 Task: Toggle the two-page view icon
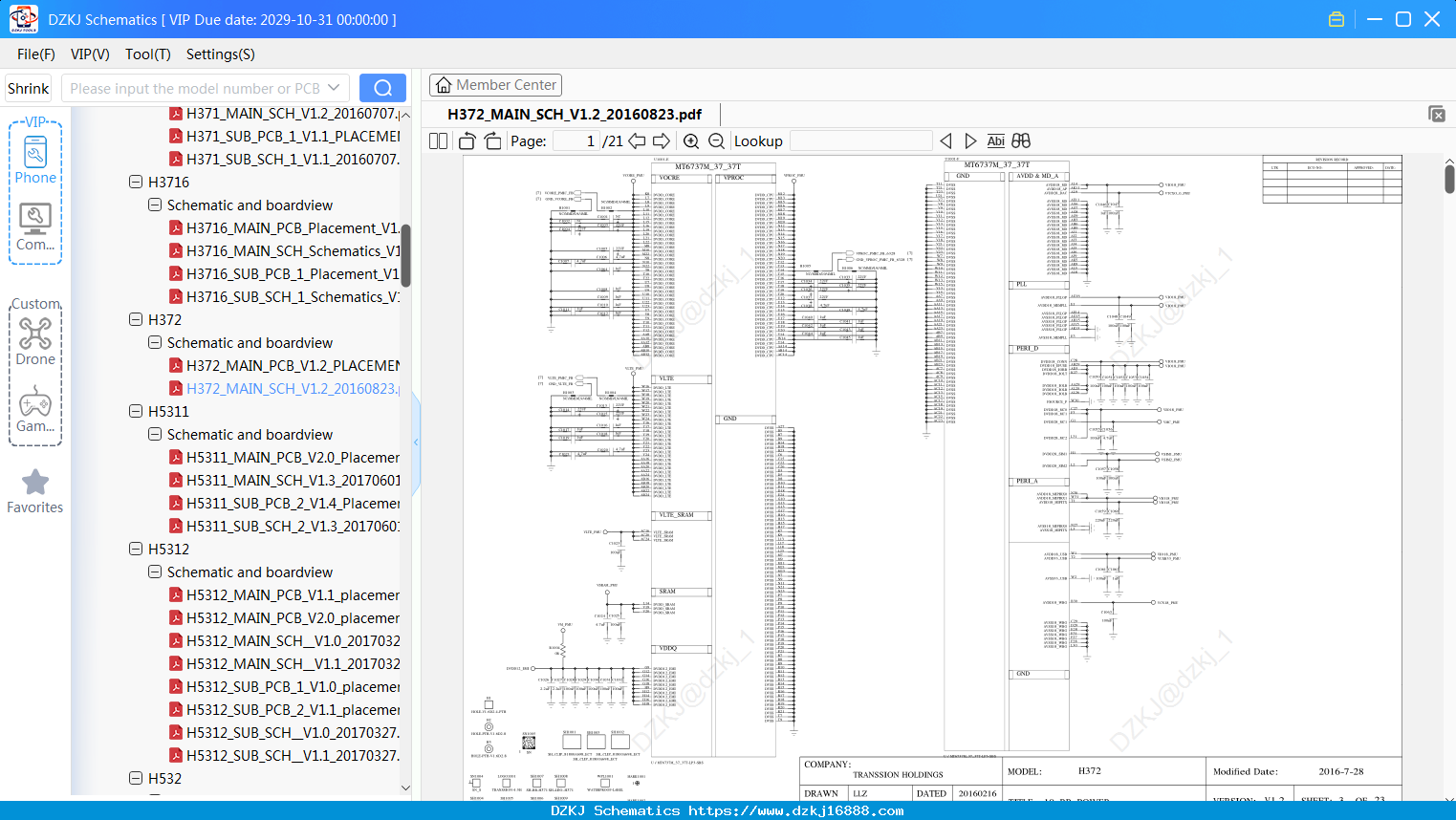pos(438,140)
